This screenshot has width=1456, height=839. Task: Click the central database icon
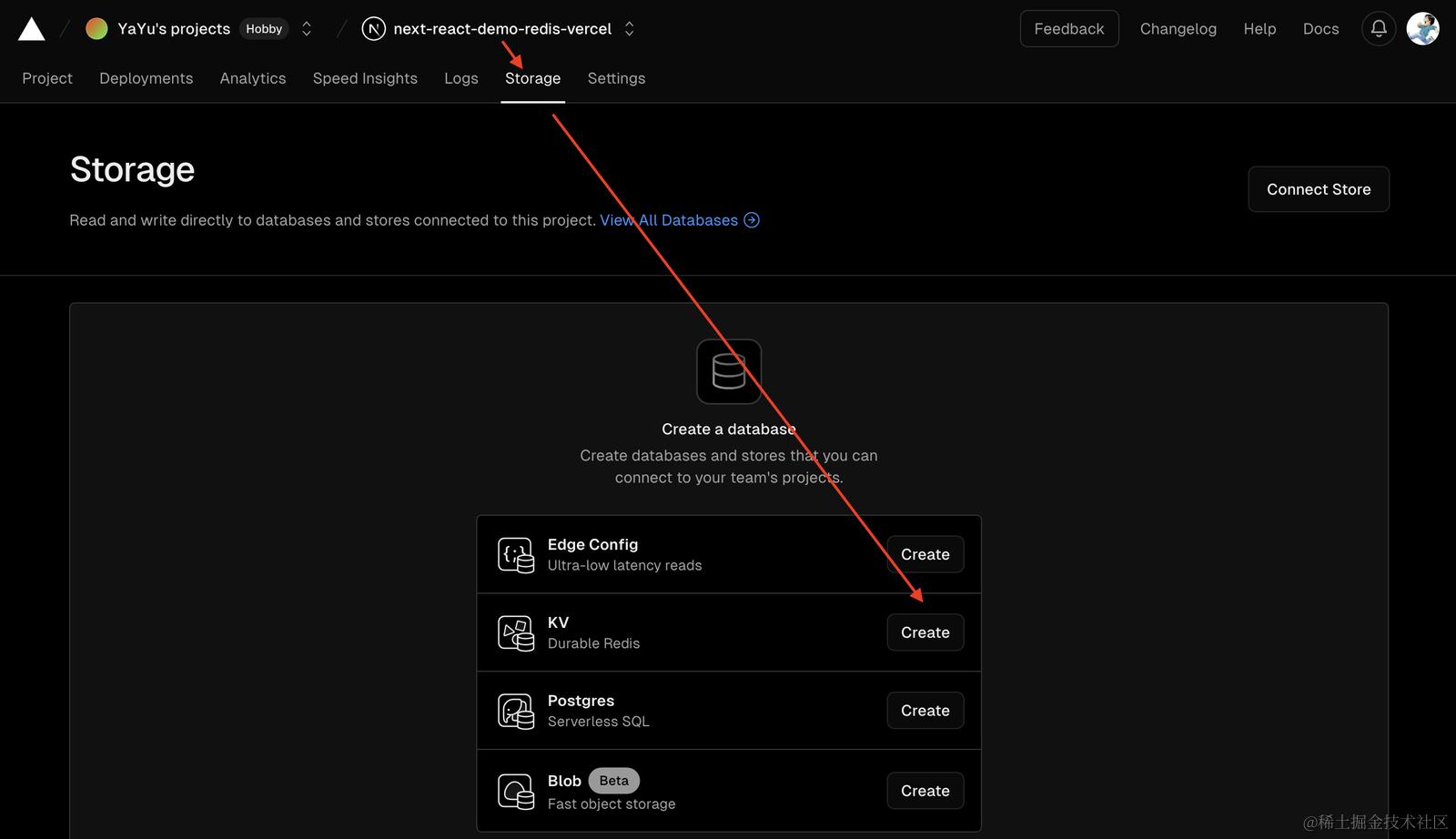pos(728,371)
